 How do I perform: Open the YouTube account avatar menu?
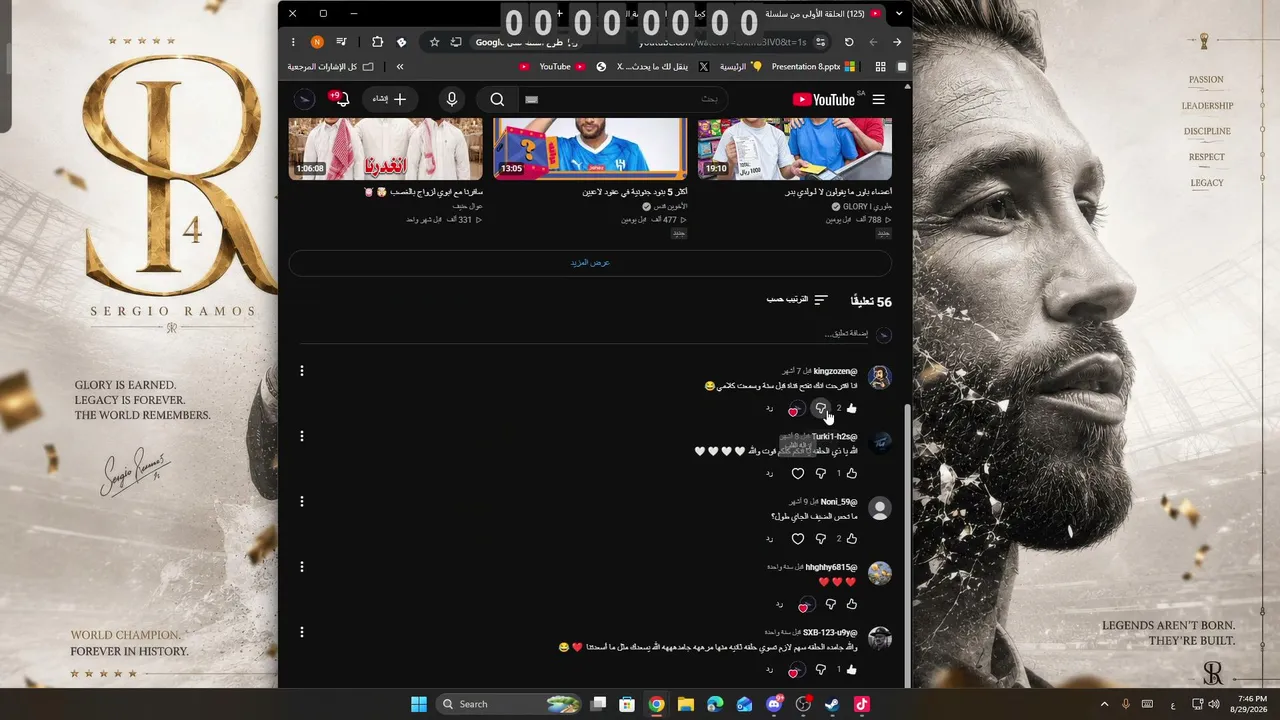click(305, 99)
